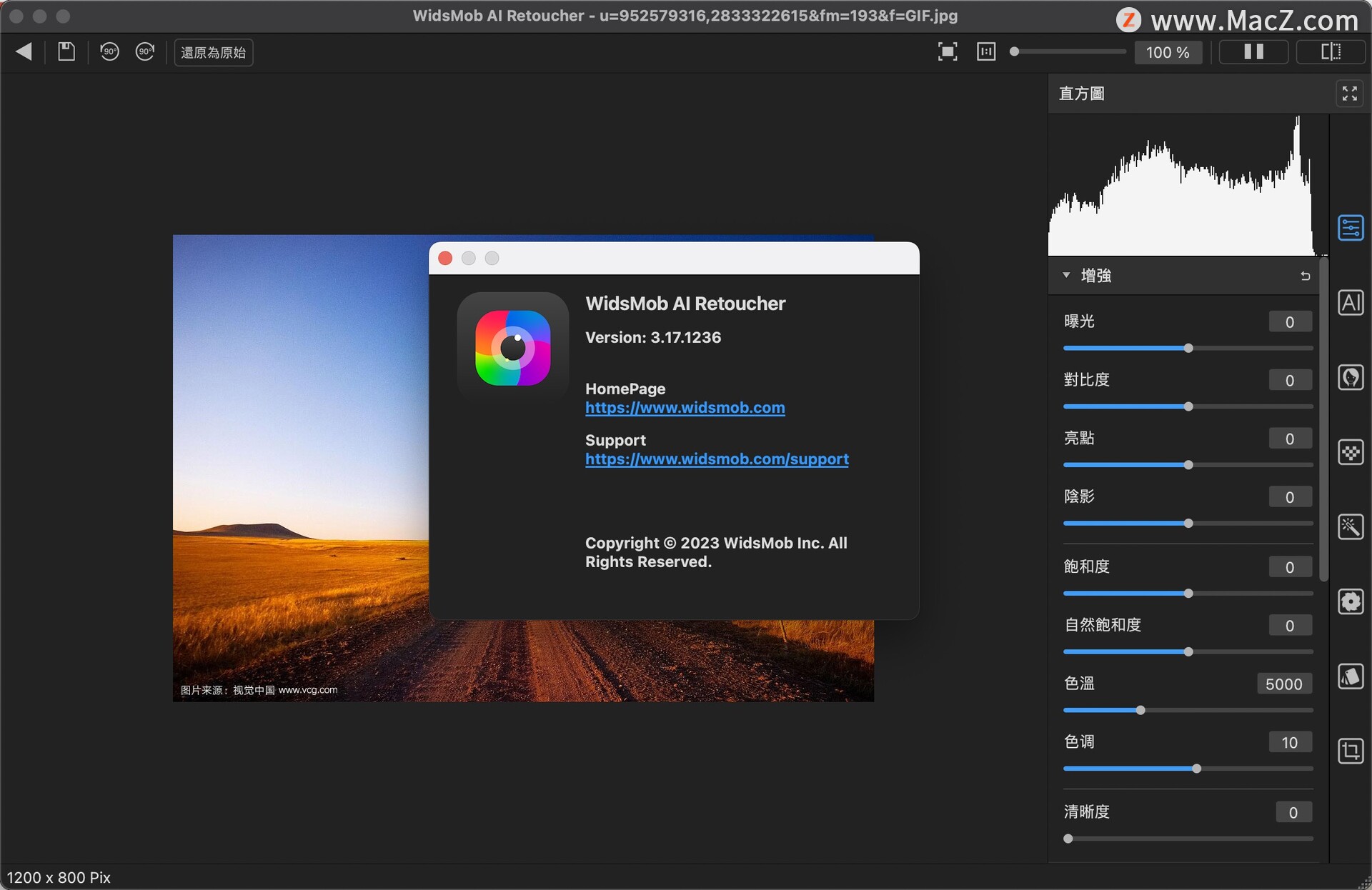Set the 色溫 temperature slider
This screenshot has width=1372, height=890.
point(1188,710)
